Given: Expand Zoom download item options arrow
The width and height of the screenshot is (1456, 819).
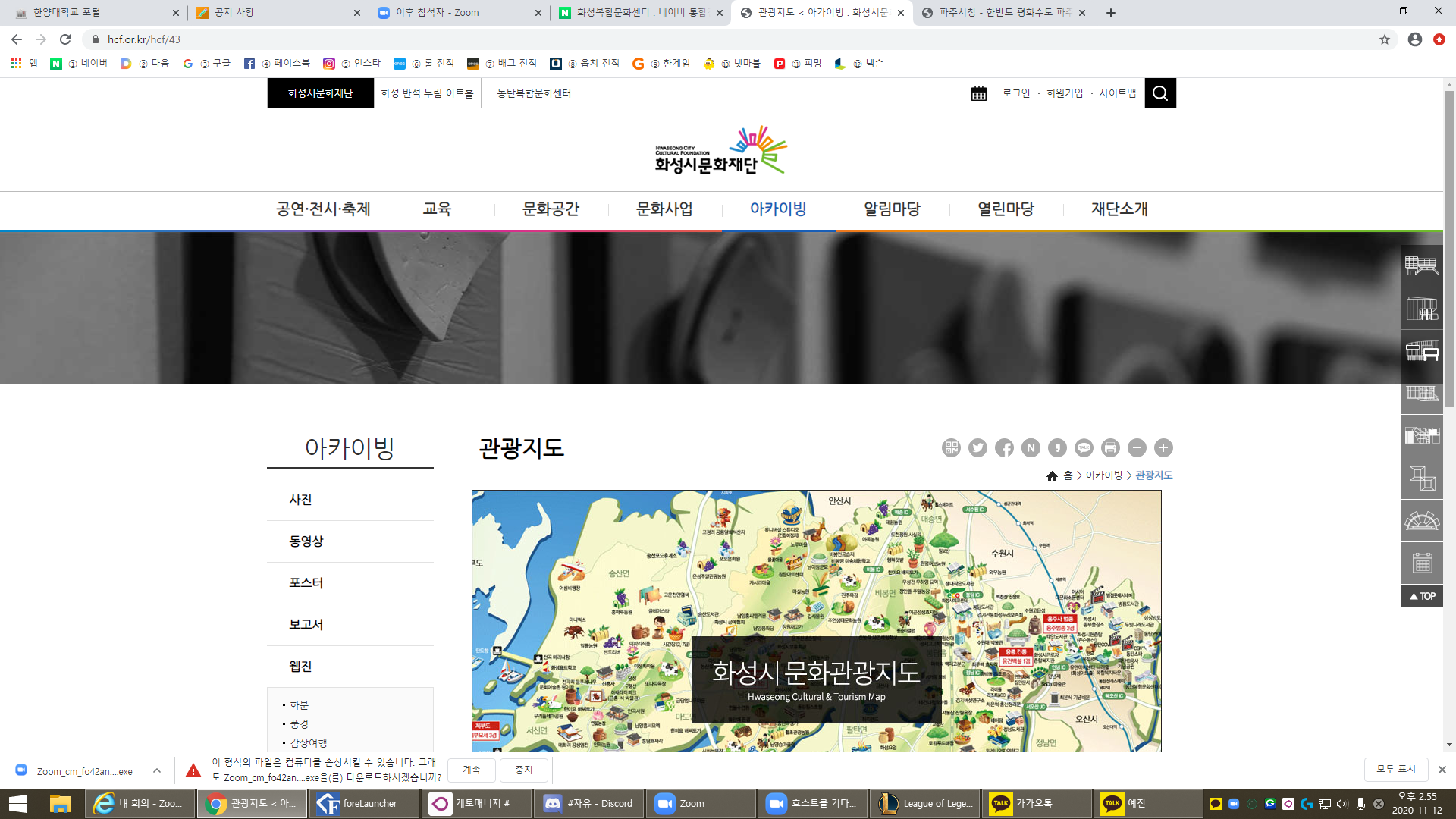Looking at the screenshot, I should [x=157, y=770].
